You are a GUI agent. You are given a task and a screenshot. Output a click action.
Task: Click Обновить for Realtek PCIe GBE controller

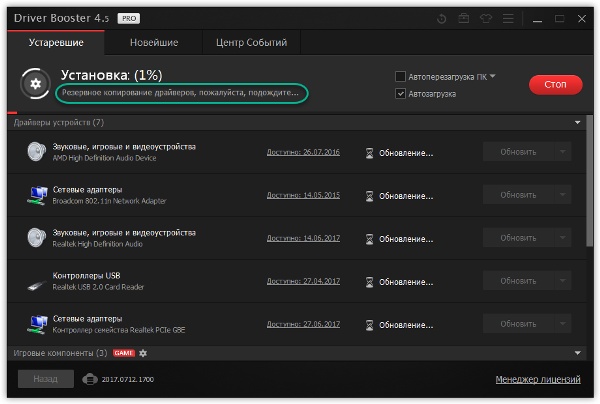(518, 324)
